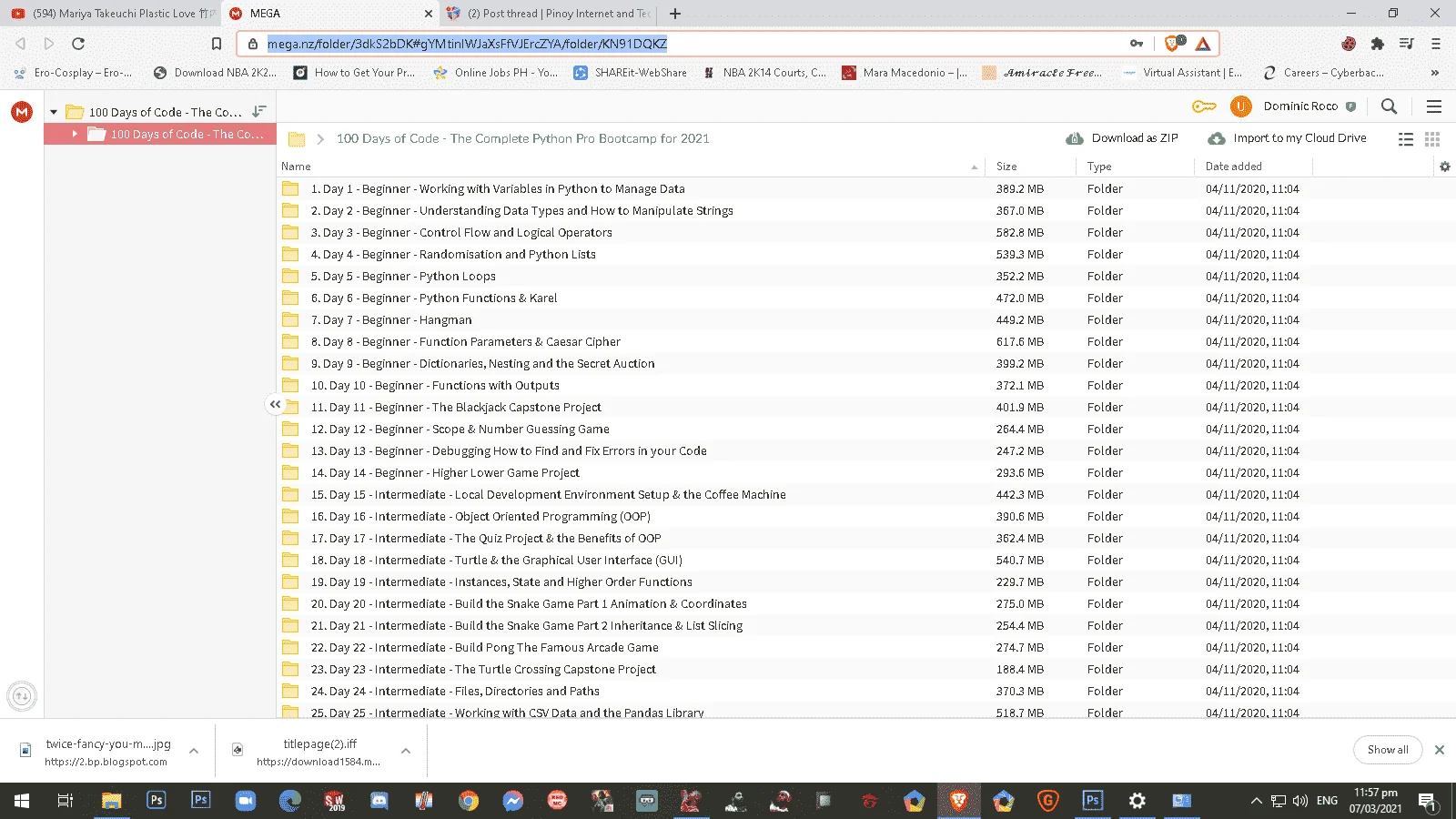Switch to the Post thread Pinoy Internet tab
1456x819 pixels.
click(x=549, y=14)
